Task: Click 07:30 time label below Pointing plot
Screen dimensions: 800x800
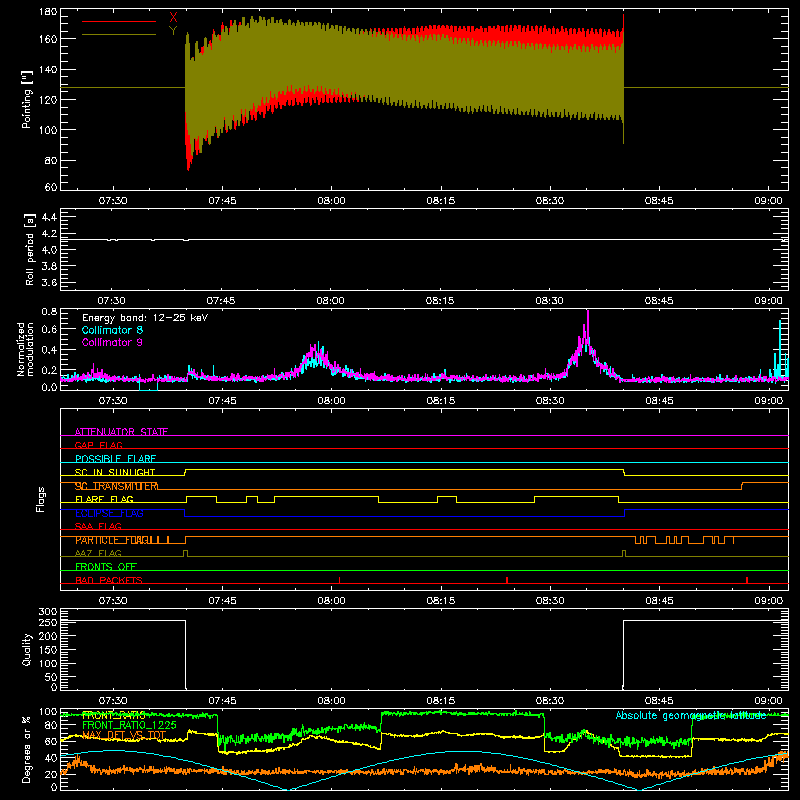Action: (x=113, y=201)
